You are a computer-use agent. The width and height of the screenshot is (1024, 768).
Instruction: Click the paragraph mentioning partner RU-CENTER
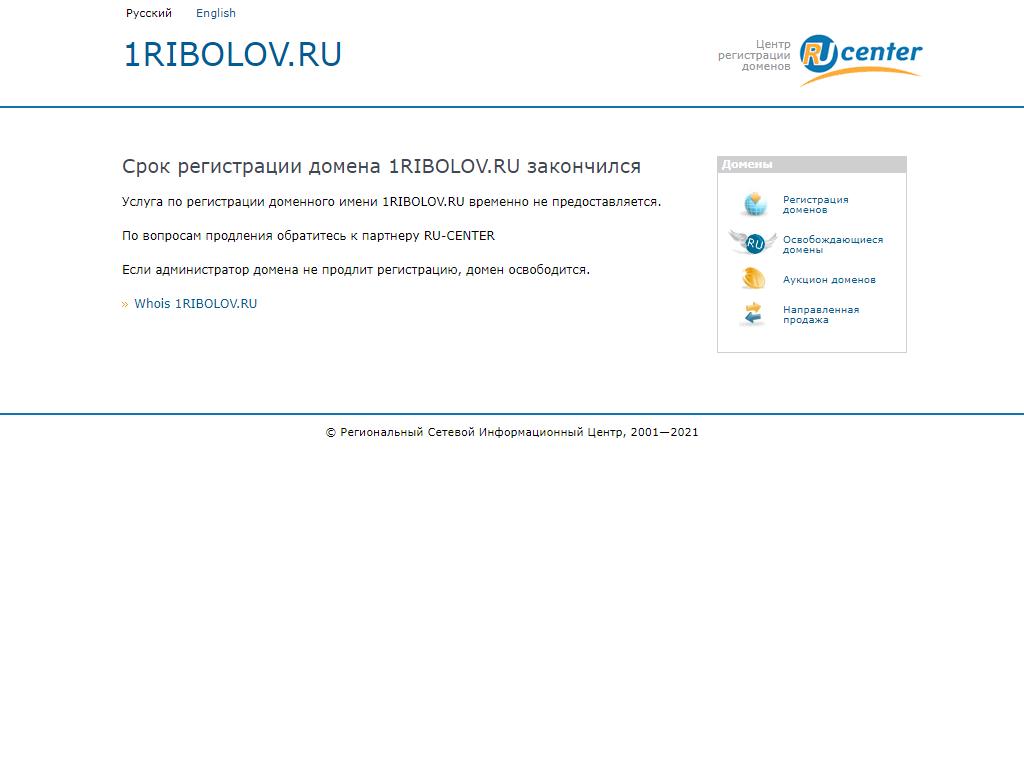pyautogui.click(x=308, y=236)
